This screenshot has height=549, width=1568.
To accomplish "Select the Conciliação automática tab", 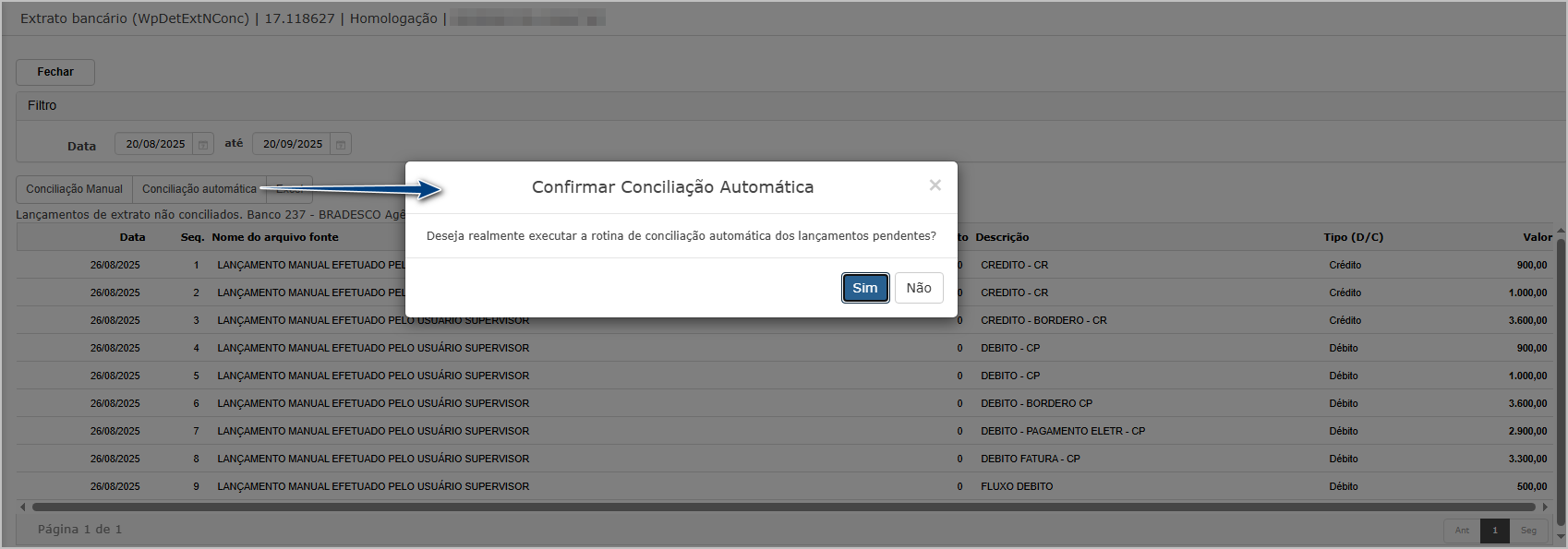I will pos(199,189).
